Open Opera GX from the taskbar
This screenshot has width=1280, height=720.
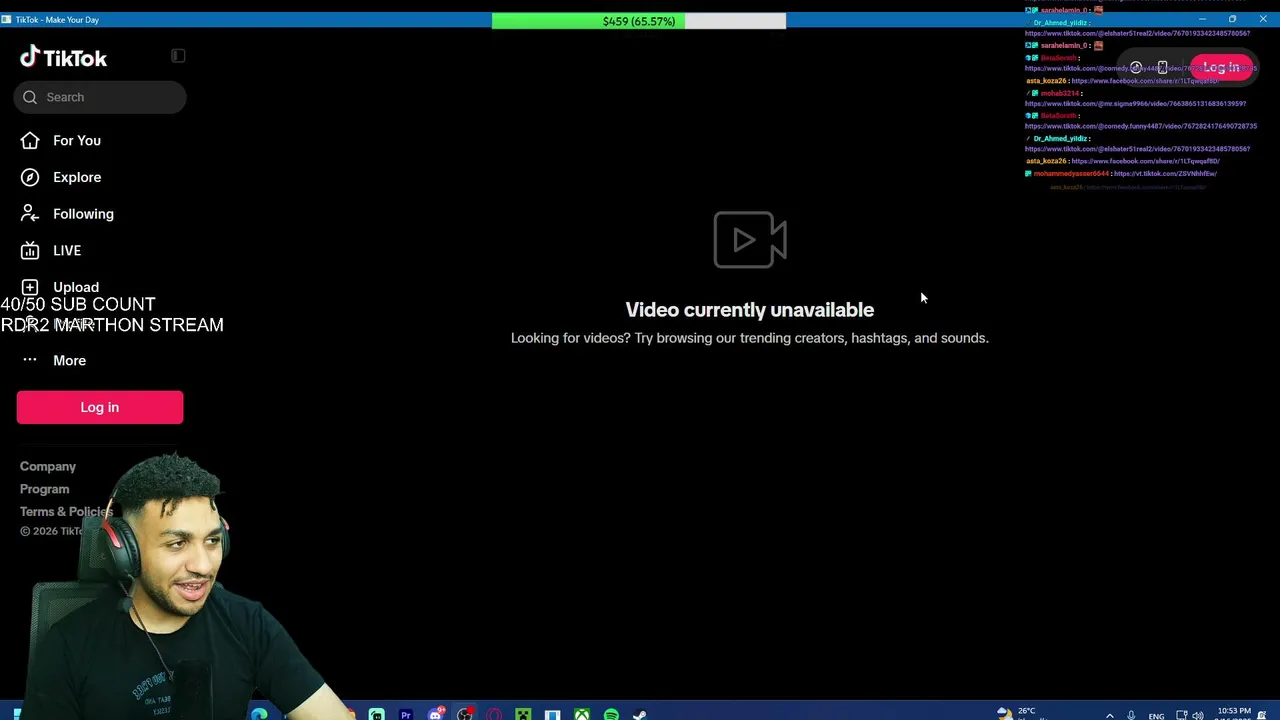click(494, 714)
